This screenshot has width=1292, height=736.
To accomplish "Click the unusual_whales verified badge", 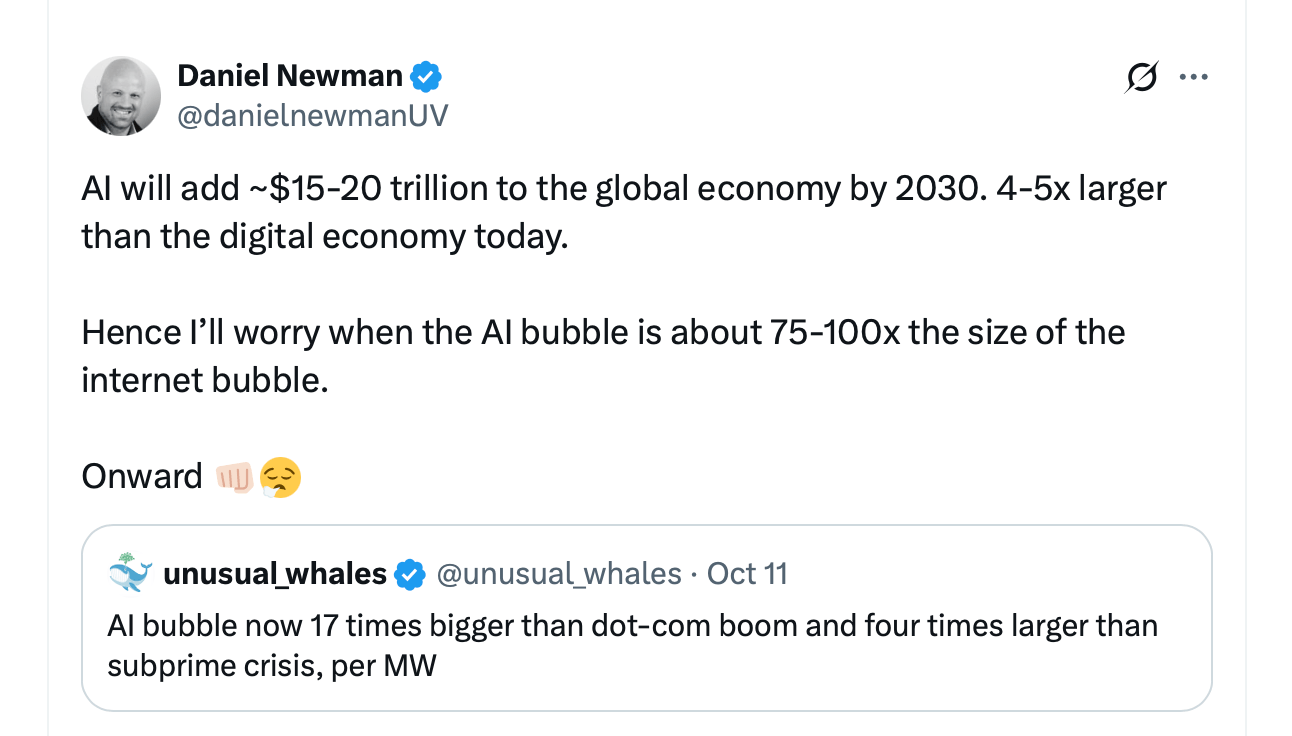I will point(408,574).
